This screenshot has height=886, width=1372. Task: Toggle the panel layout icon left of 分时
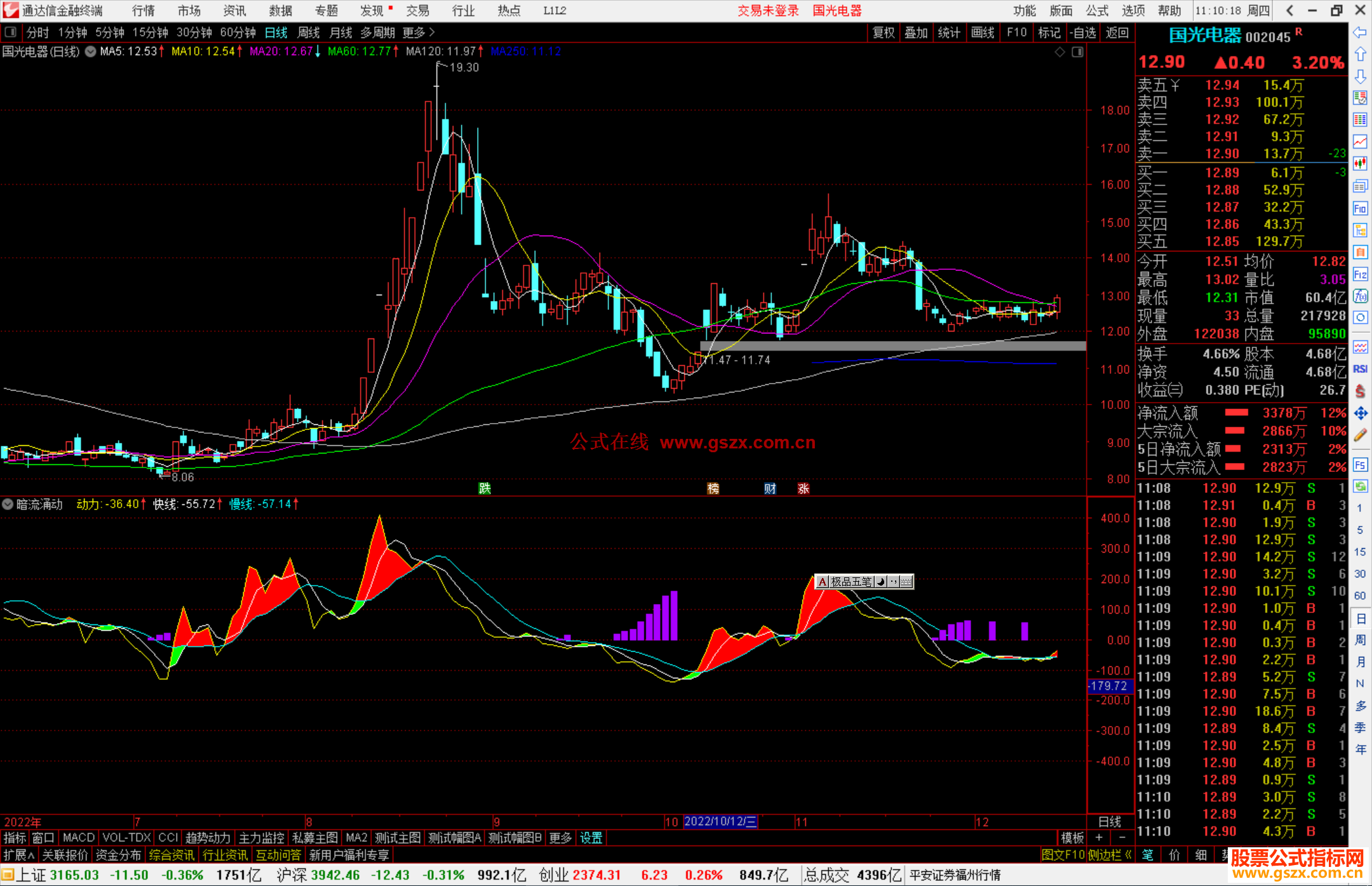pyautogui.click(x=10, y=32)
